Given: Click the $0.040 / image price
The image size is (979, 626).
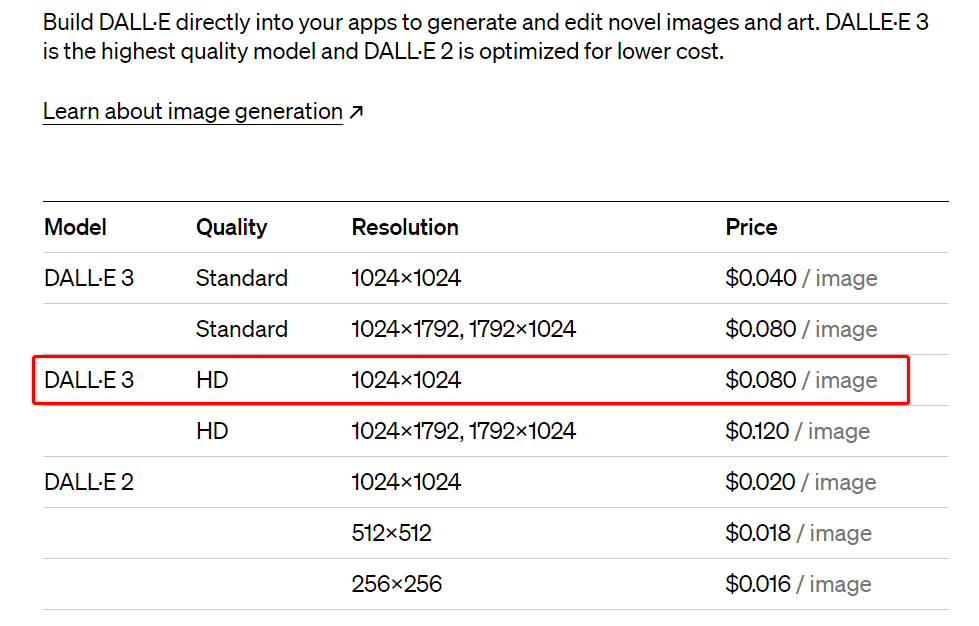Looking at the screenshot, I should [x=801, y=278].
